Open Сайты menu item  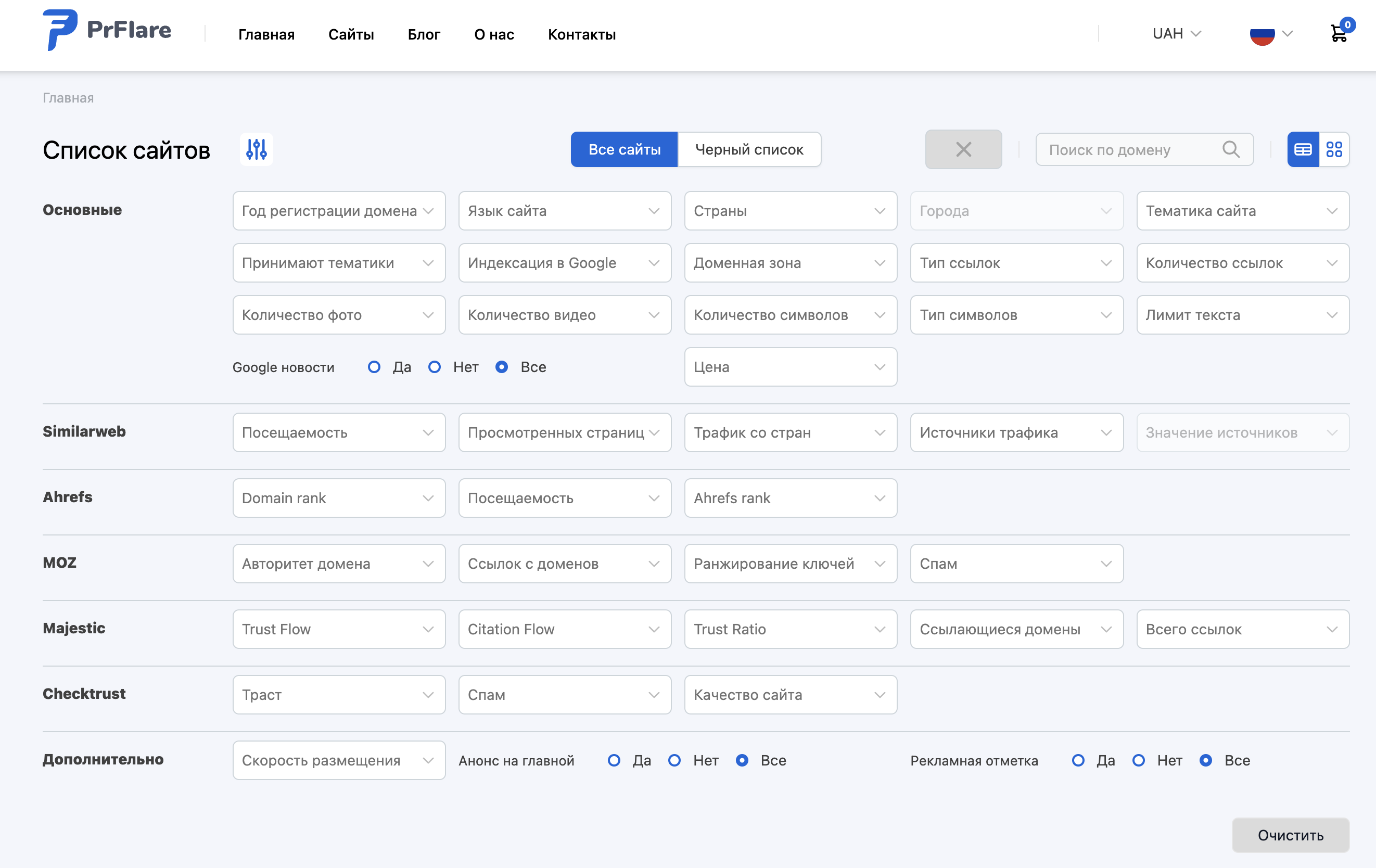click(x=351, y=34)
